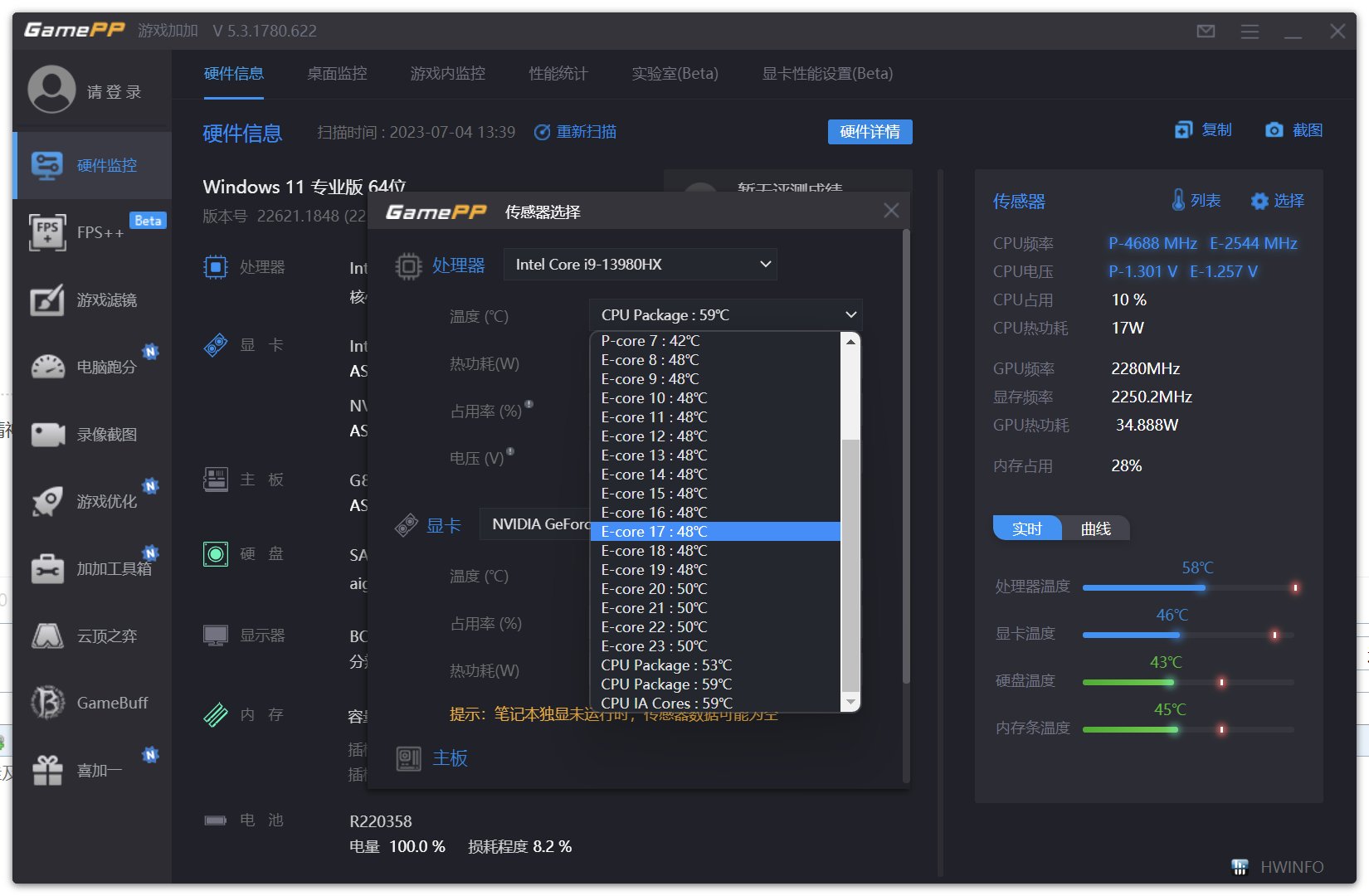Choose CPU Package : 53℃ option

(x=715, y=665)
